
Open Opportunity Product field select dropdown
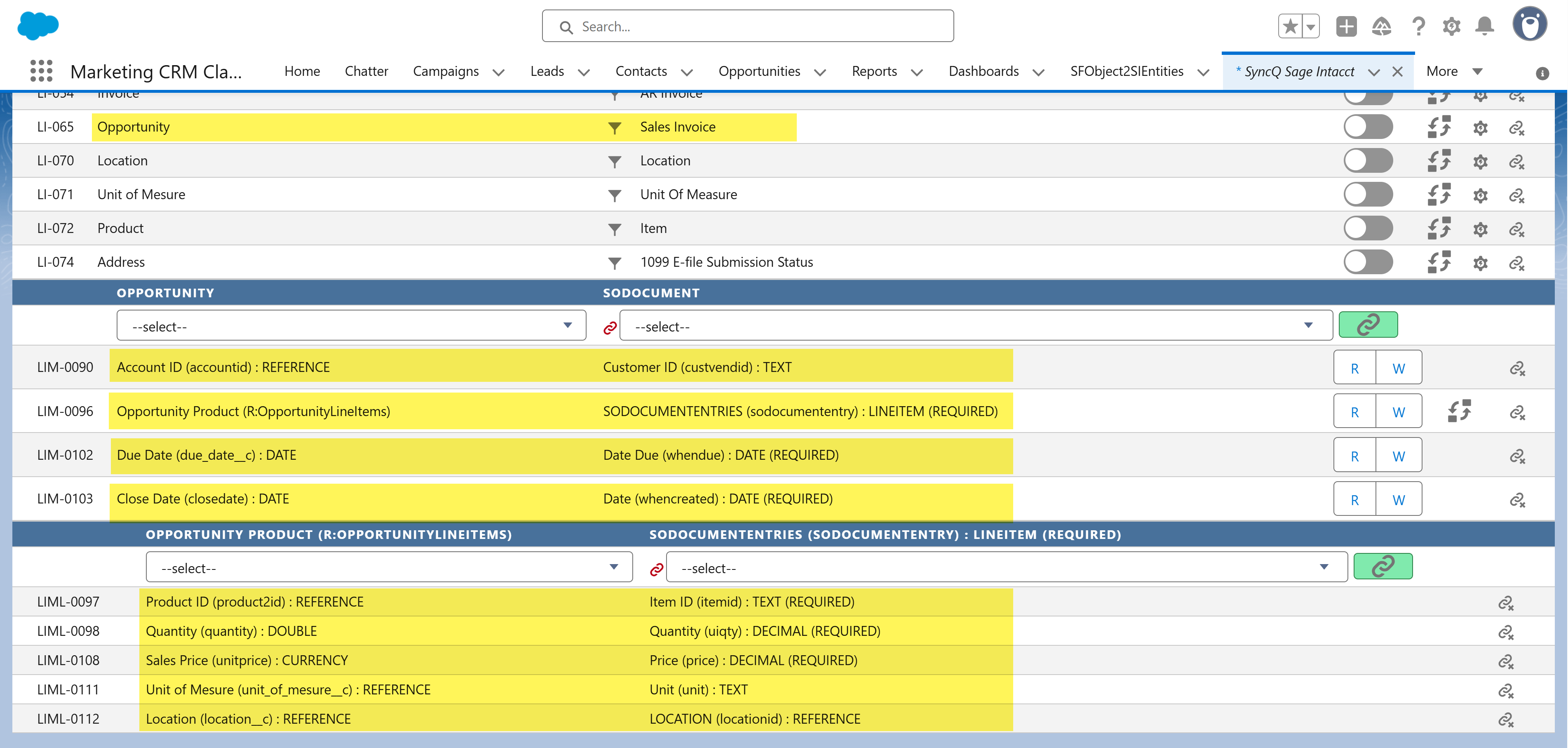389,568
